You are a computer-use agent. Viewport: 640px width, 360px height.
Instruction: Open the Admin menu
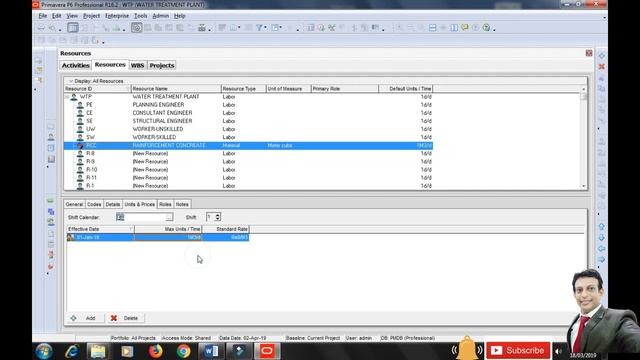(x=160, y=16)
